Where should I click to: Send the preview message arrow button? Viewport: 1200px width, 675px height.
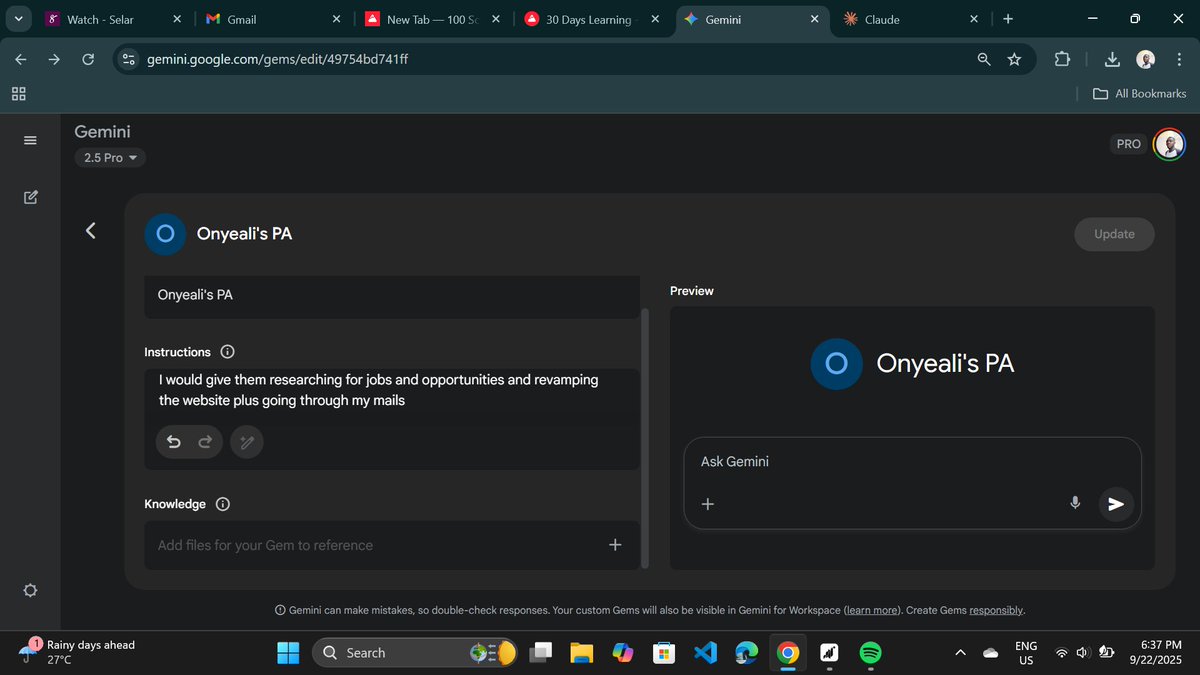tap(1116, 504)
